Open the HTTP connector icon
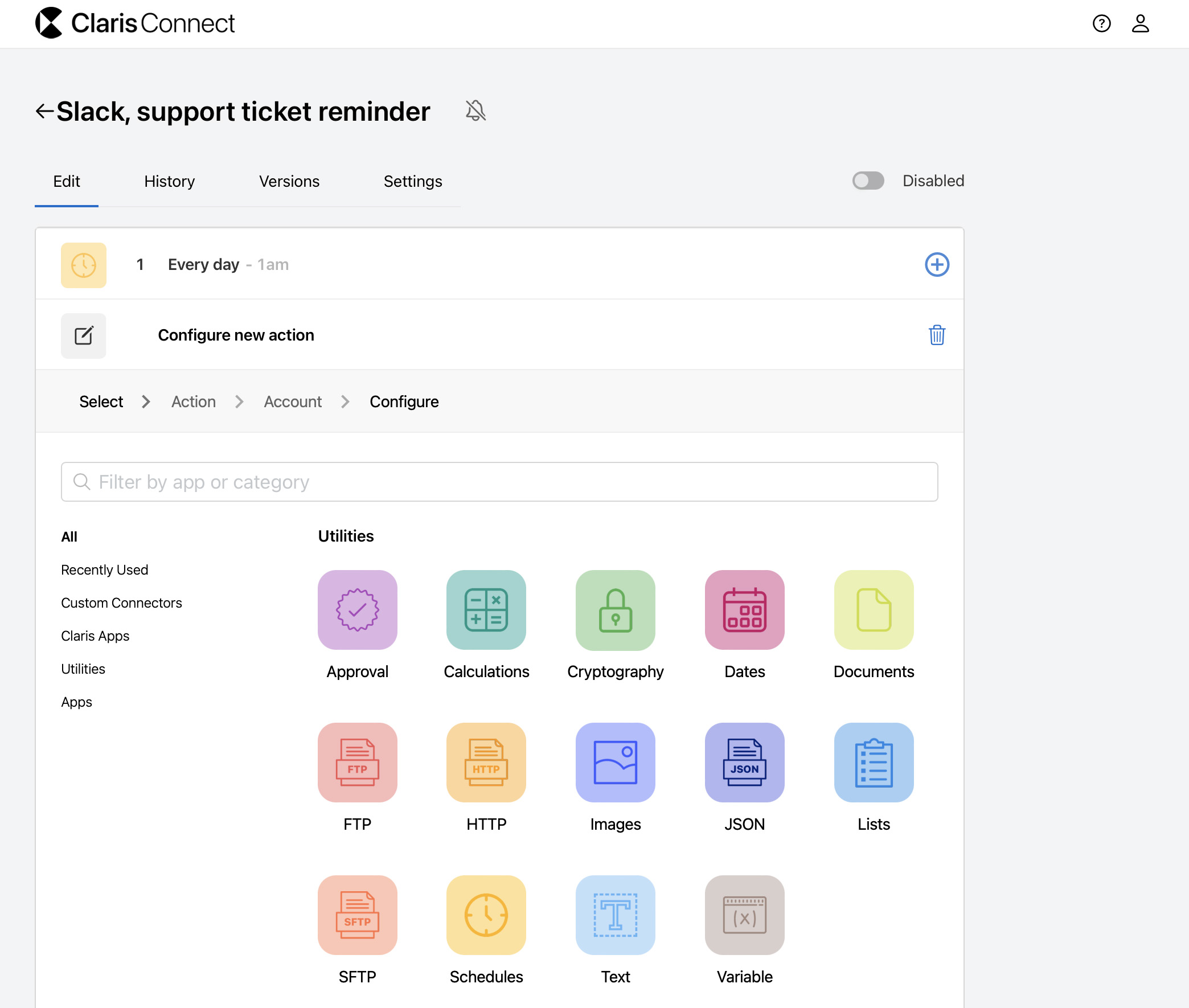1189x1008 pixels. pyautogui.click(x=486, y=763)
